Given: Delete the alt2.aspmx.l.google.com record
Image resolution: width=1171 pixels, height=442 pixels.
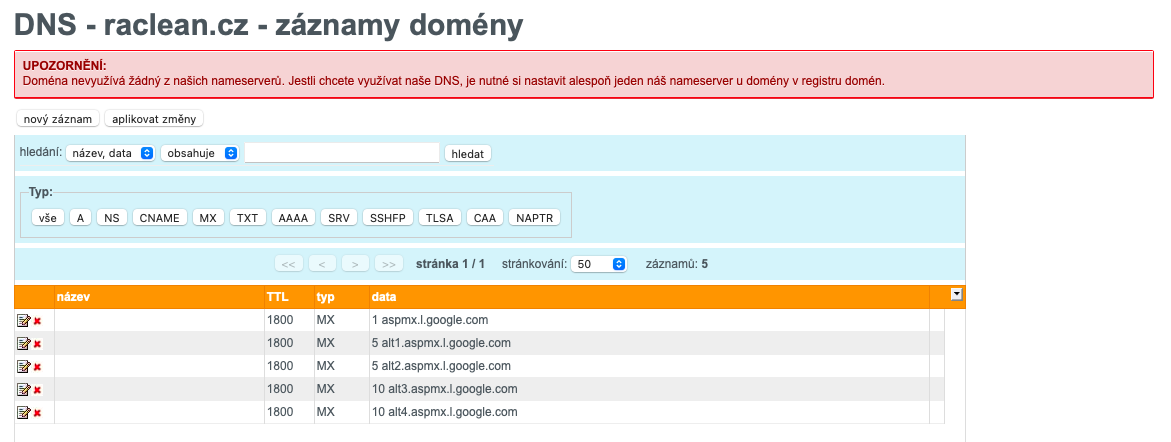Looking at the screenshot, I should 37,367.
